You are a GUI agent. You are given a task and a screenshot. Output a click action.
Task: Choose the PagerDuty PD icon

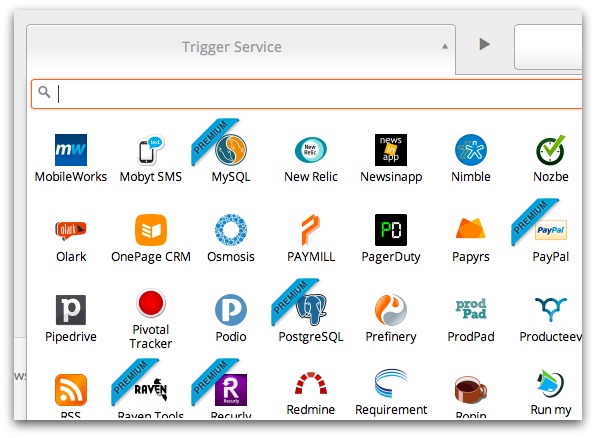point(391,230)
